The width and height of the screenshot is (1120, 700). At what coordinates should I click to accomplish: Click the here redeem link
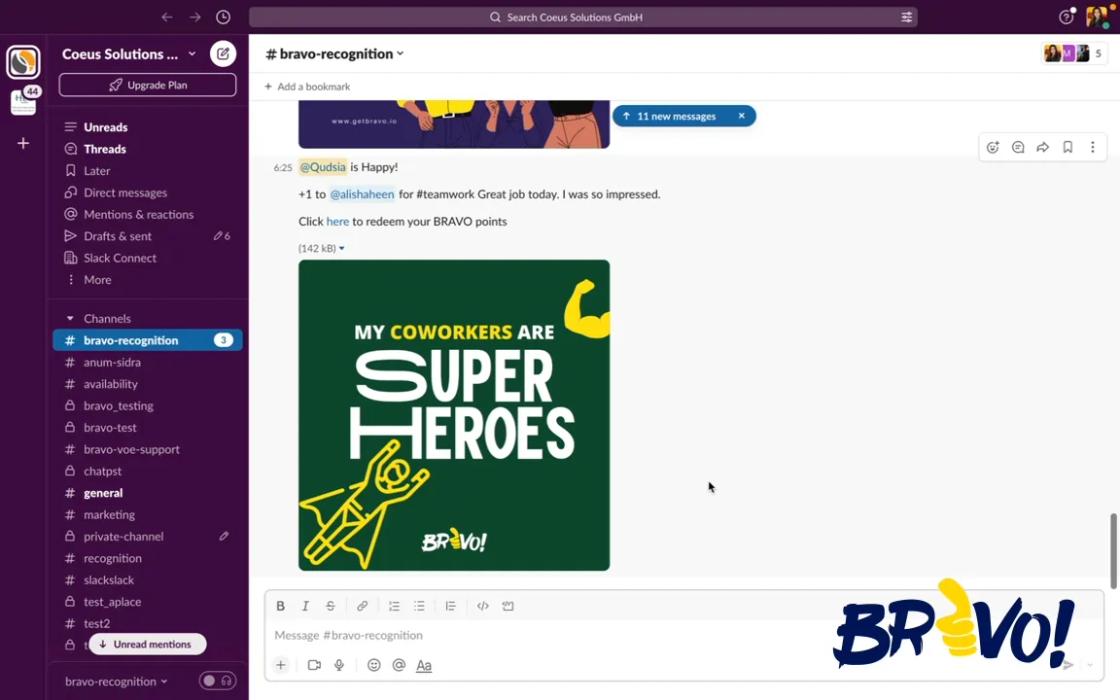click(337, 221)
